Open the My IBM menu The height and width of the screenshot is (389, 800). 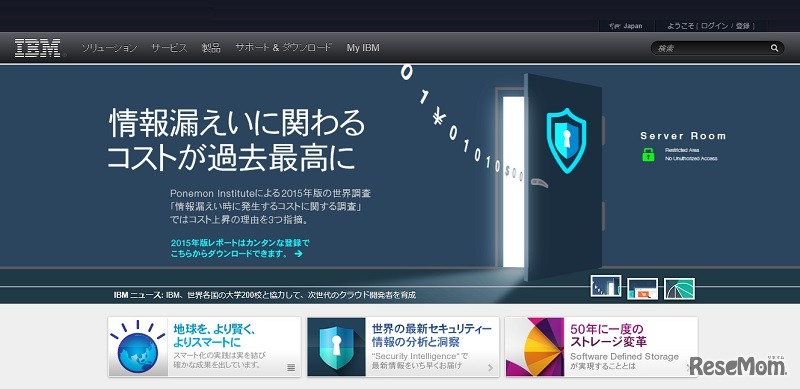pos(363,48)
